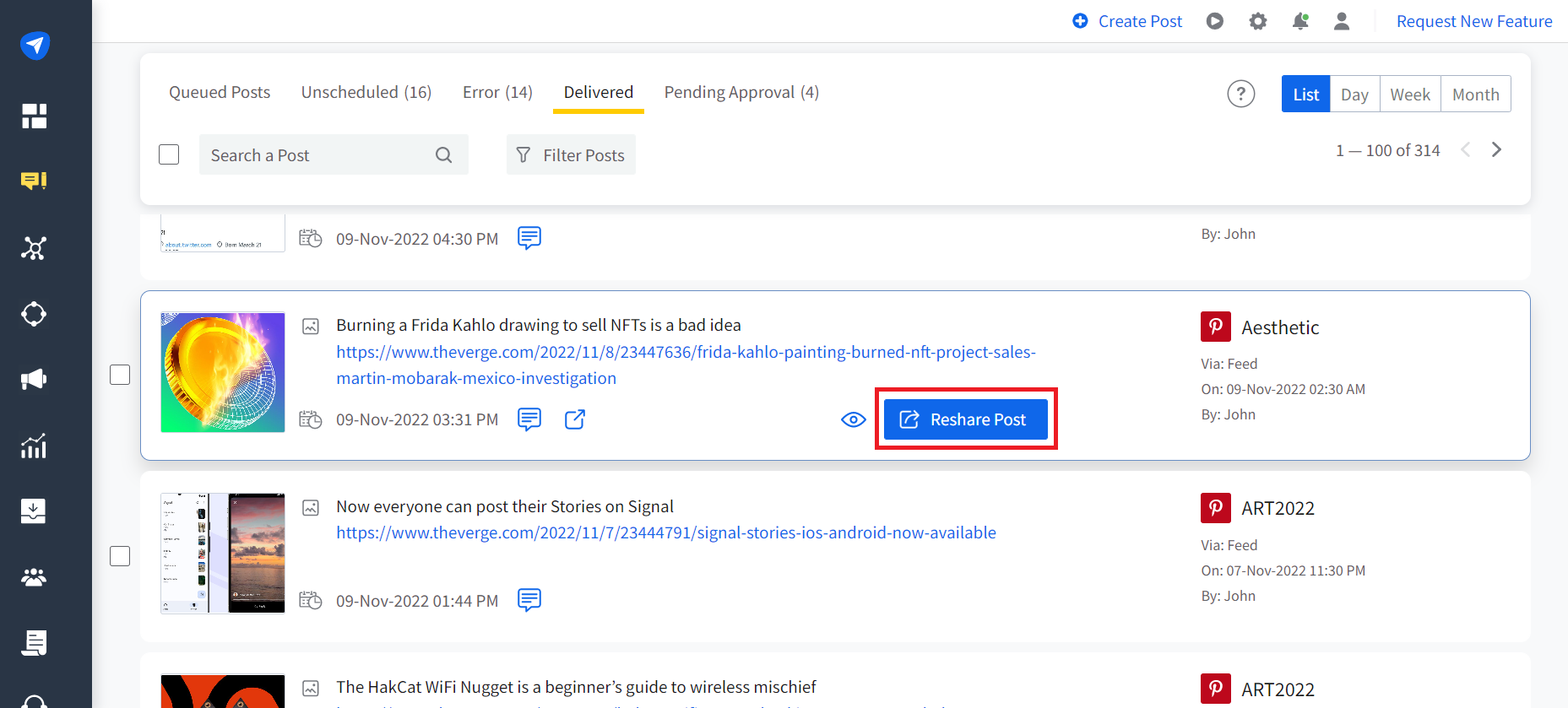Screen dimensions: 1568x708
Task: Open the user profile menu icon
Action: 1341,21
